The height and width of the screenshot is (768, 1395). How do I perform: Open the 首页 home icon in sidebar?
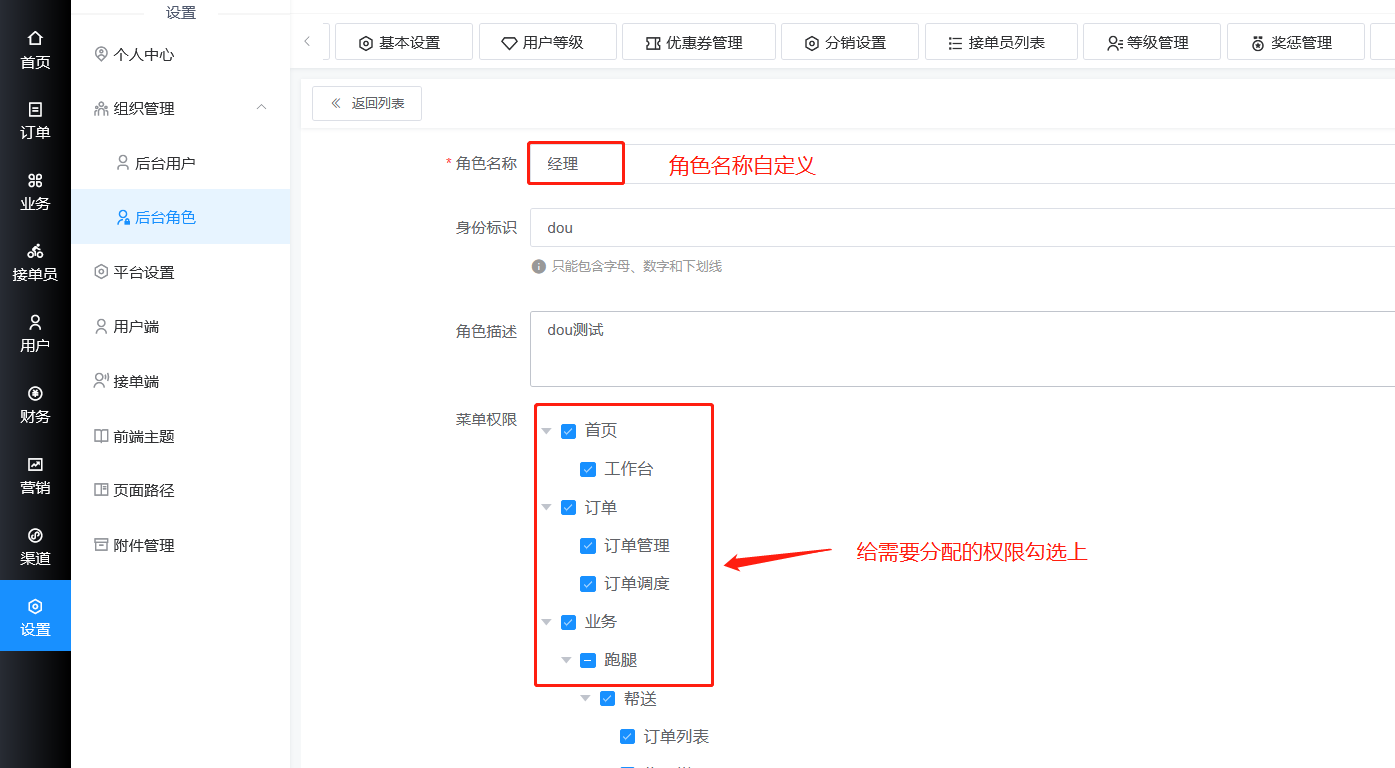[35, 38]
